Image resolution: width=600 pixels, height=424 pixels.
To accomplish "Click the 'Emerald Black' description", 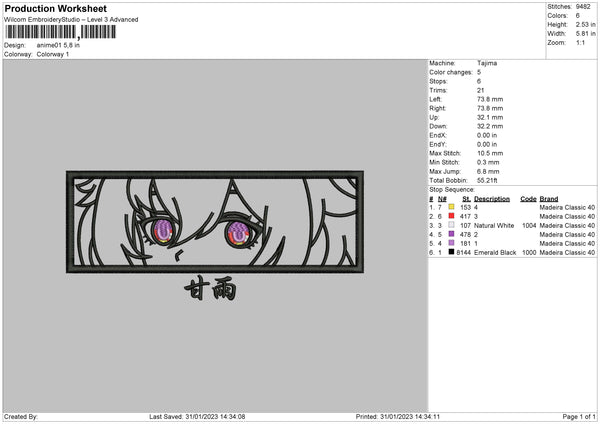I will click(495, 253).
